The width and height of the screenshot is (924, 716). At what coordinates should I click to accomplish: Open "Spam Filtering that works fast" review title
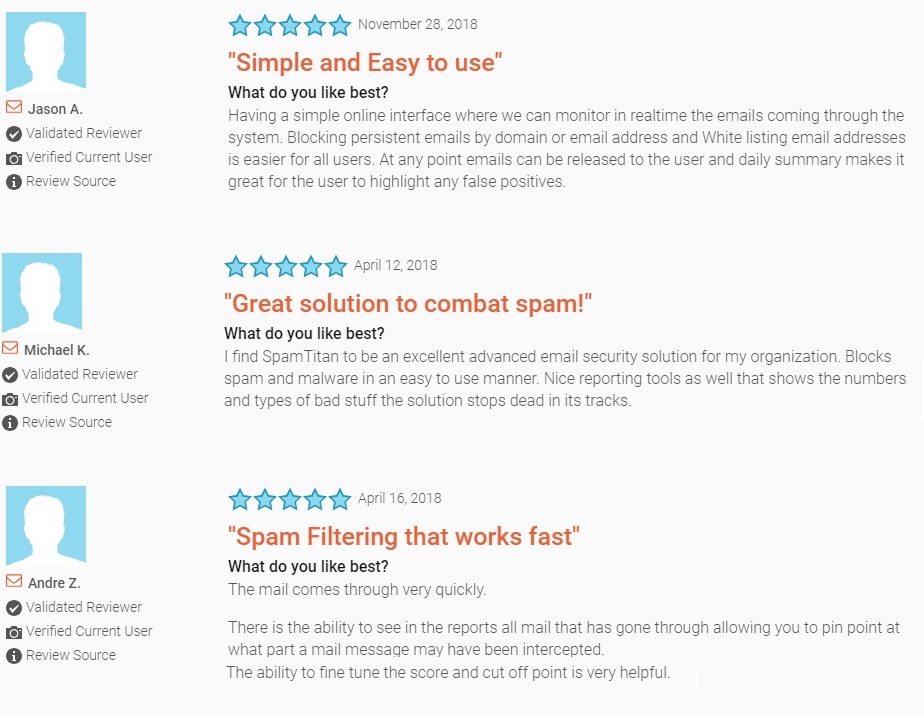404,537
